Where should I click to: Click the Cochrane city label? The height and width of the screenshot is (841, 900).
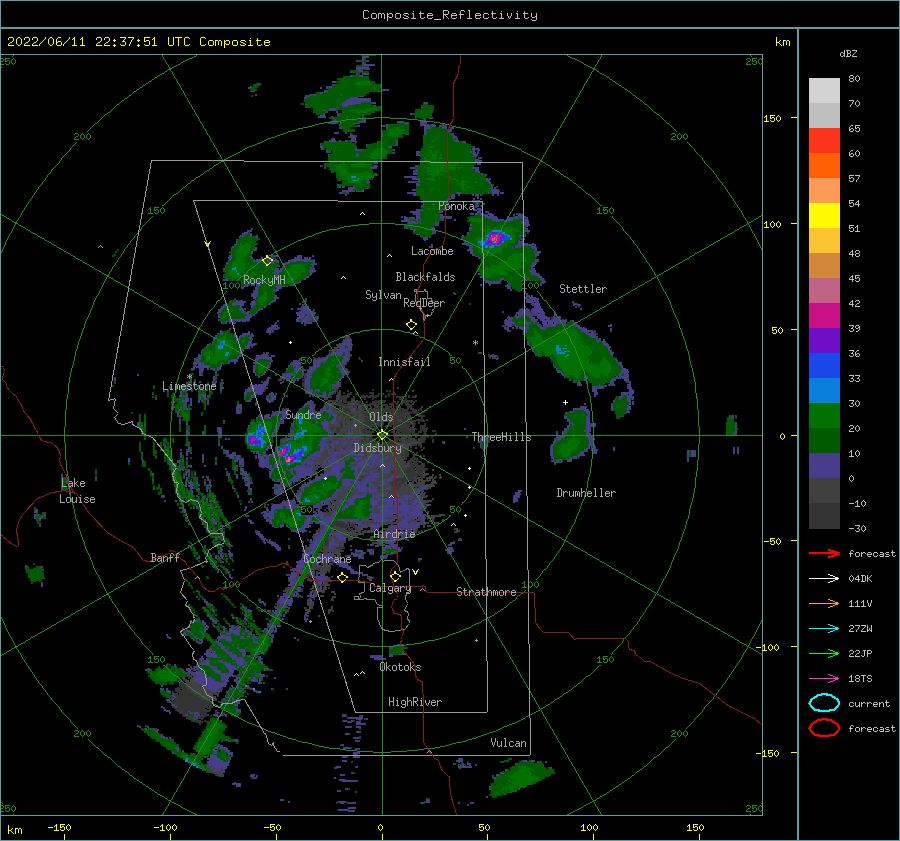tap(327, 559)
